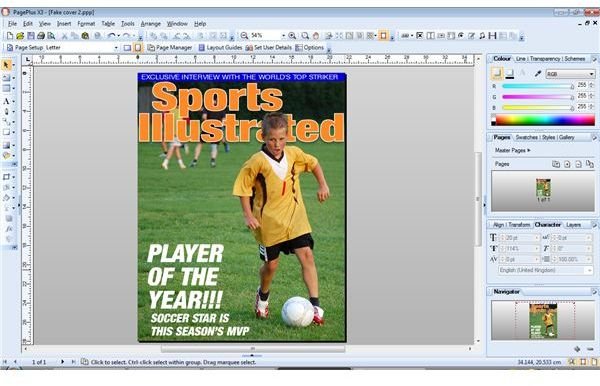The width and height of the screenshot is (600, 386).
Task: Expand the Colour panel options arrow
Action: click(x=594, y=59)
